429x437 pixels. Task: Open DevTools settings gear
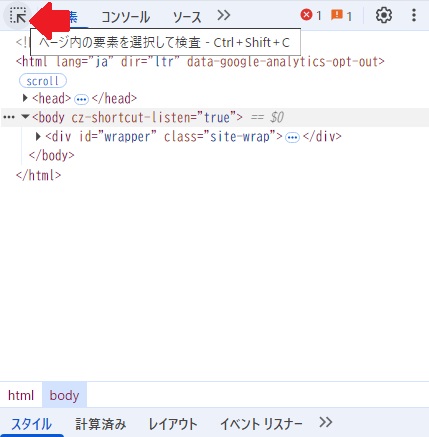[x=384, y=15]
